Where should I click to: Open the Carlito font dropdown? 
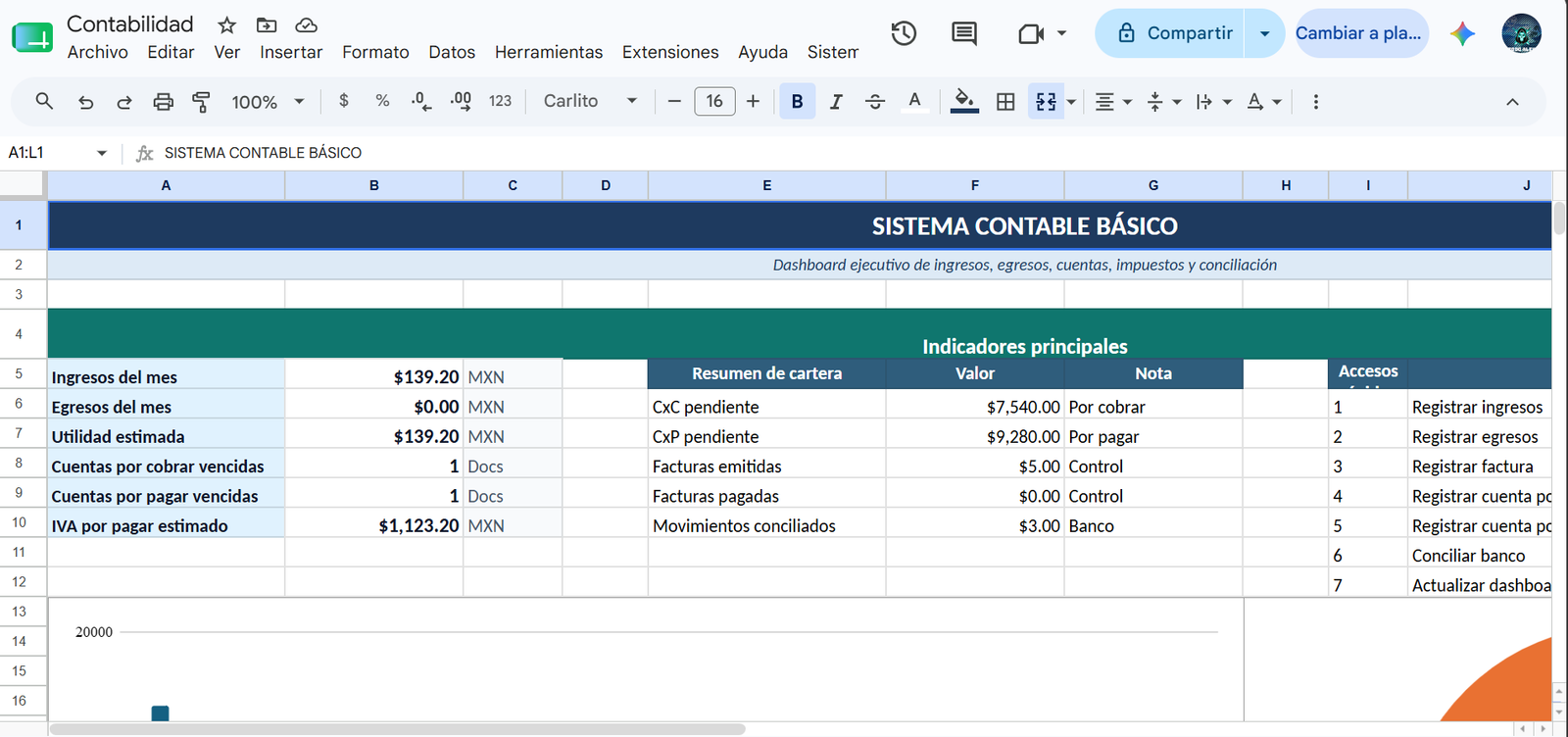(591, 101)
